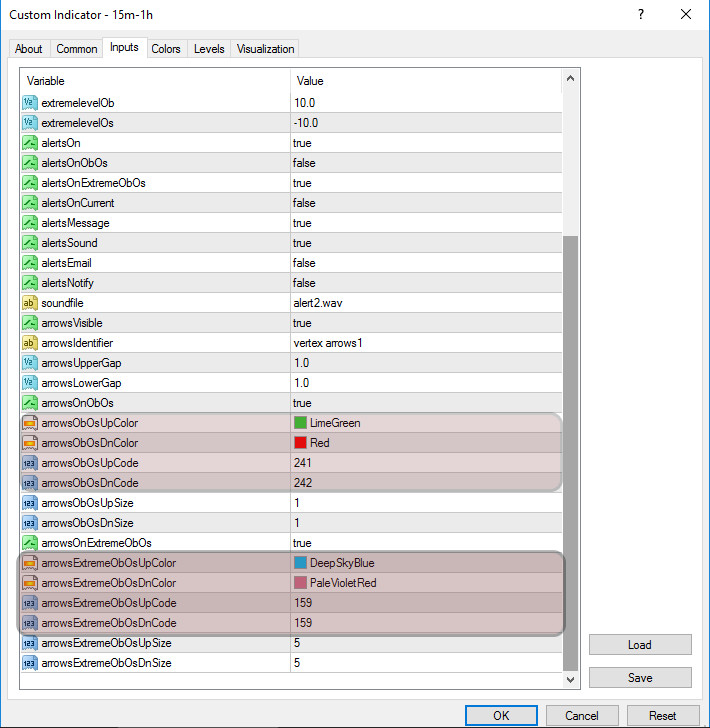Viewport: 710px width, 728px height.
Task: Switch to the Colors tab
Action: point(166,49)
